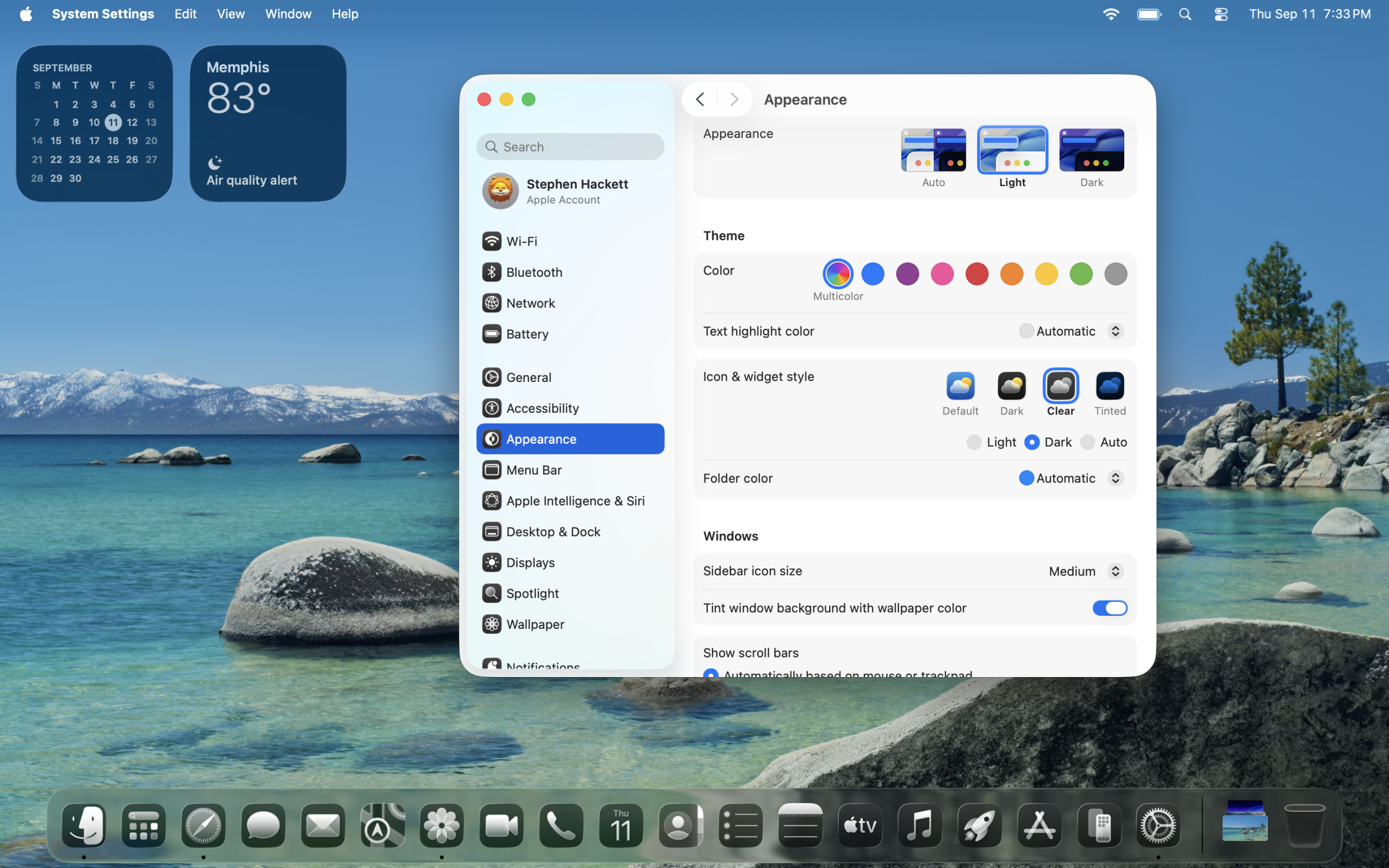1389x868 pixels.
Task: Go back with the back arrow
Action: coord(700,99)
